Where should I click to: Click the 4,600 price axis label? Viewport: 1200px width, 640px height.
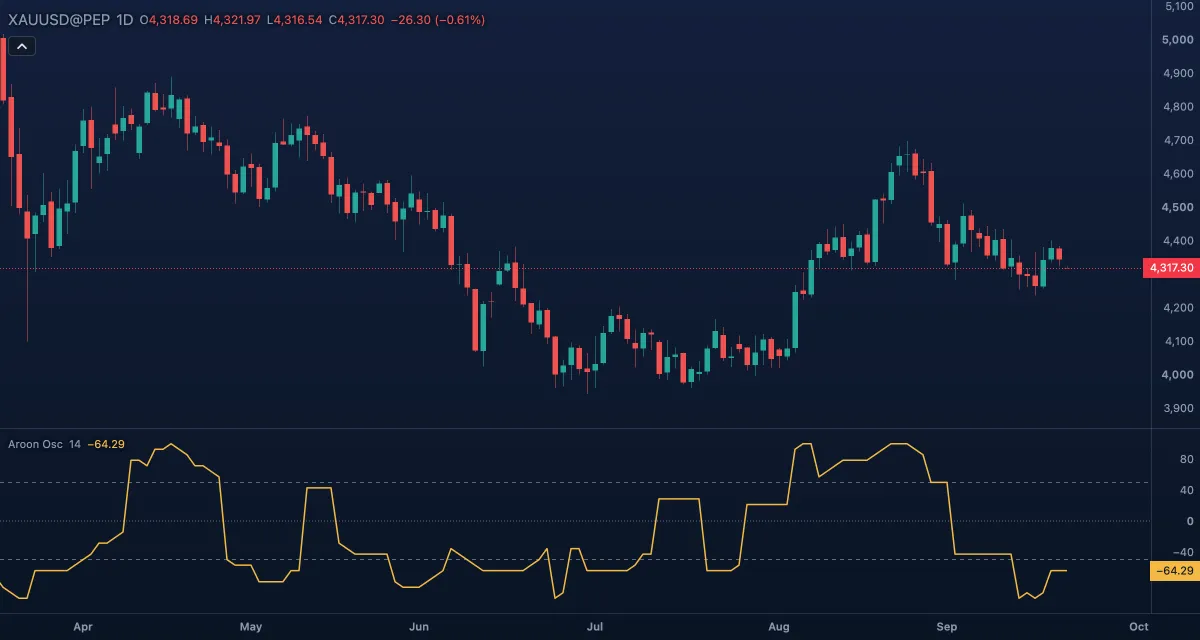[x=1178, y=174]
